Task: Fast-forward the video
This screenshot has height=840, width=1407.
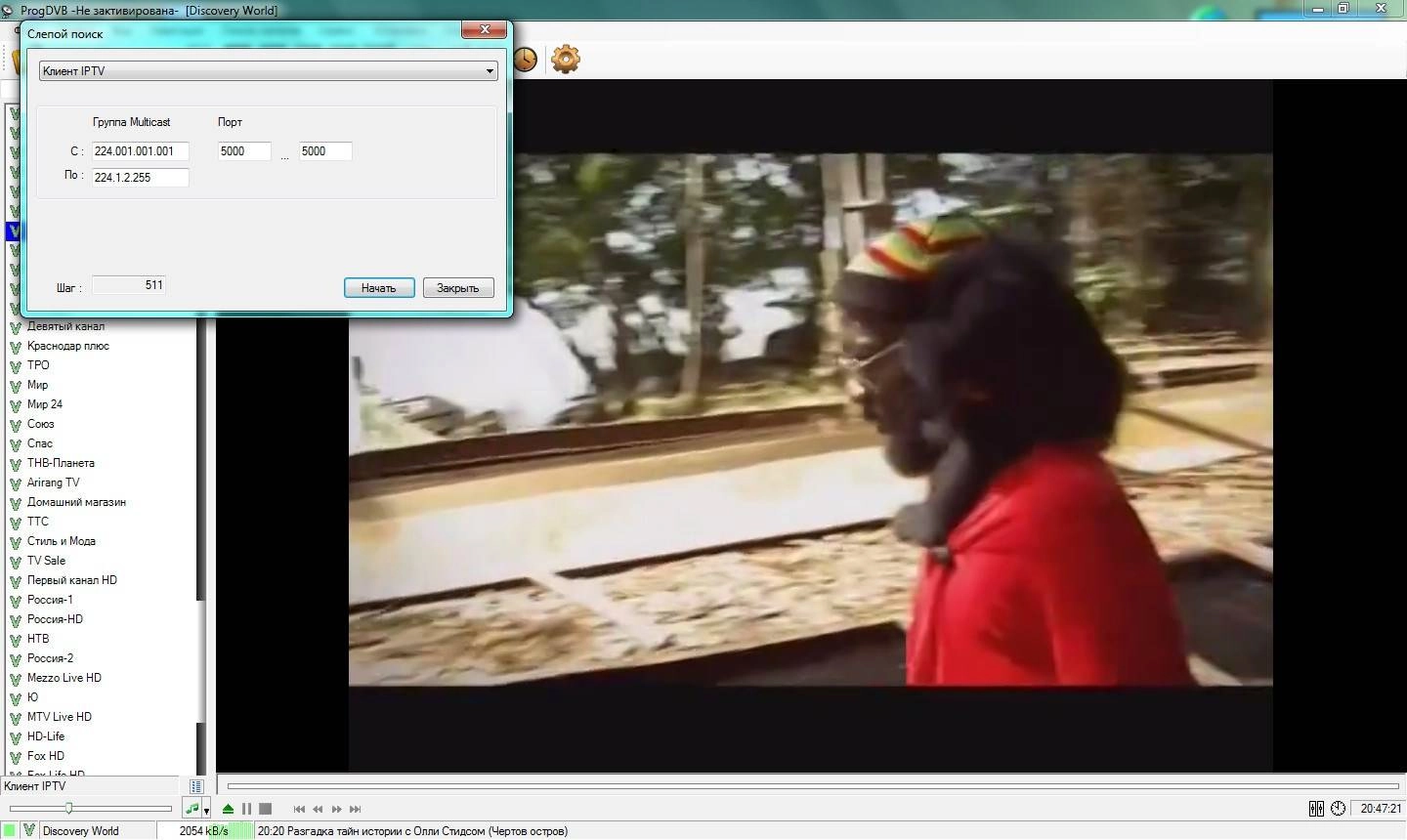Action: (x=336, y=809)
